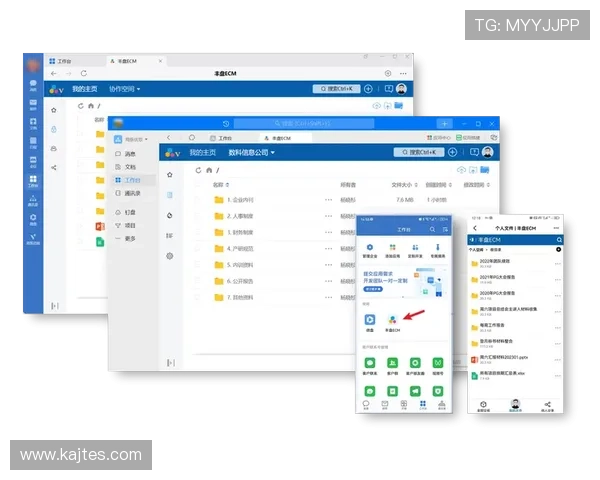600x480 pixels.
Task: Click the plus add icon in the front window's blue header
Action: 452,152
